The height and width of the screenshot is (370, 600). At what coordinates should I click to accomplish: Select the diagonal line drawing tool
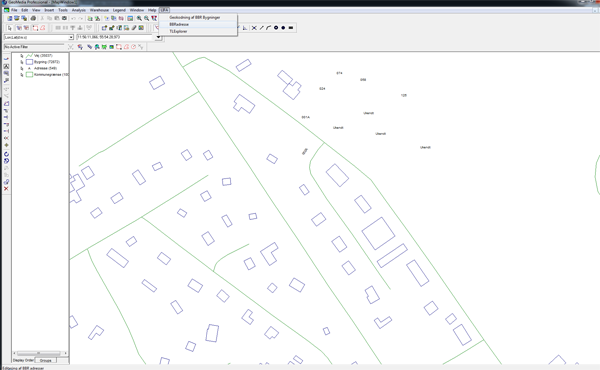point(261,28)
